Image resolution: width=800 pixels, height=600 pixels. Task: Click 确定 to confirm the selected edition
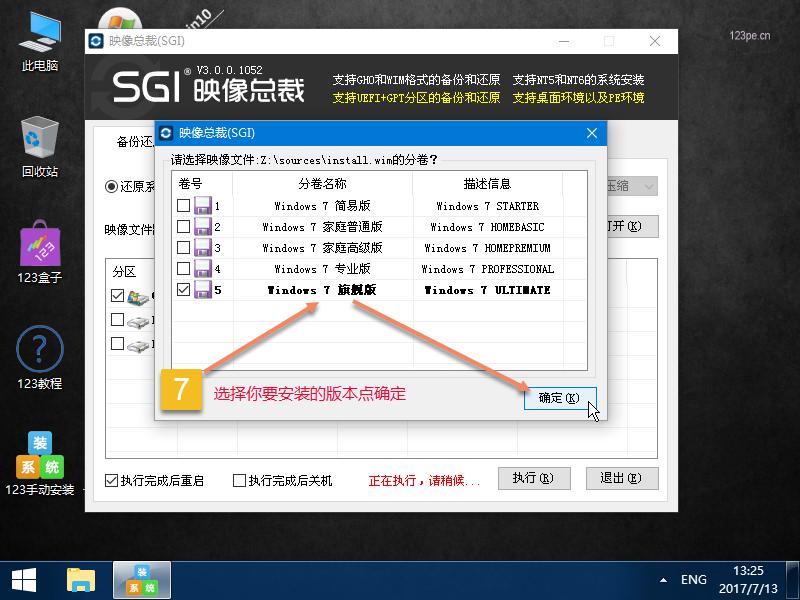click(559, 397)
